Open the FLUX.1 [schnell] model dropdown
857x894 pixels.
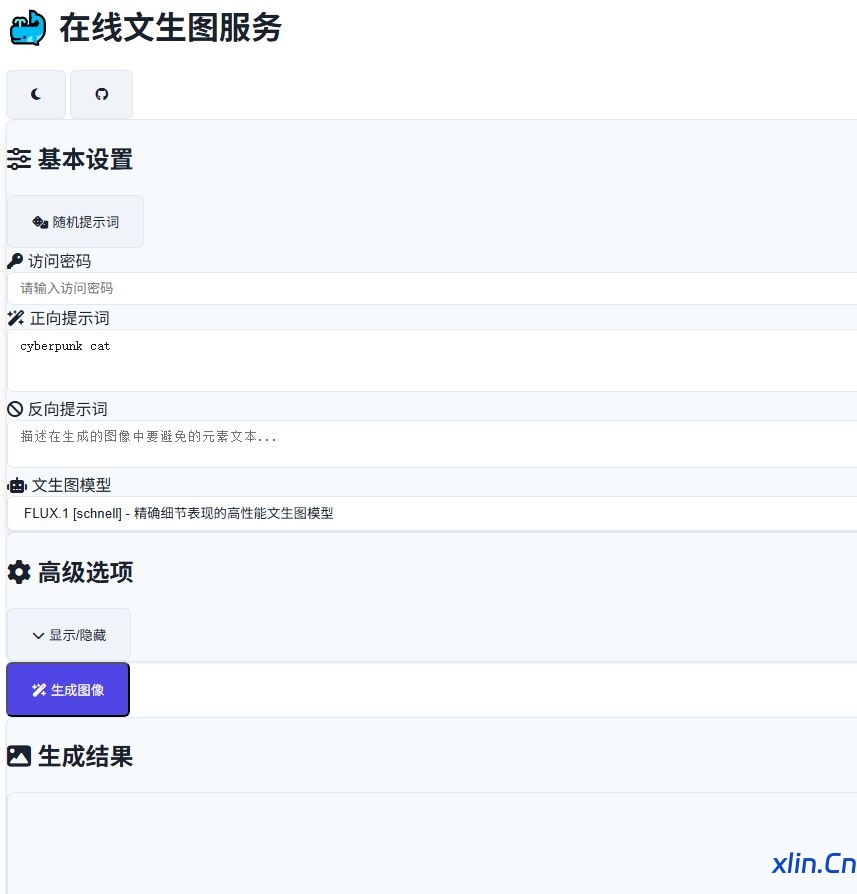pos(430,513)
